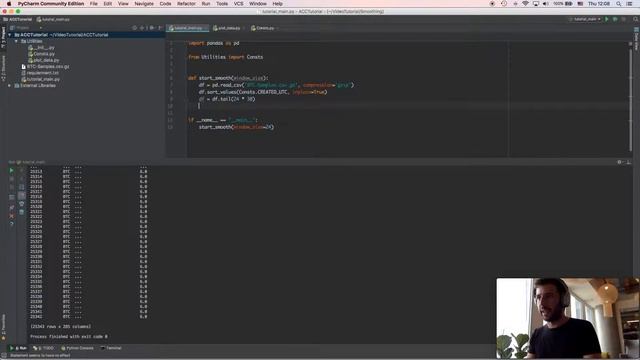The height and width of the screenshot is (360, 640).
Task: Hide the project tool window
Action: [160, 28]
